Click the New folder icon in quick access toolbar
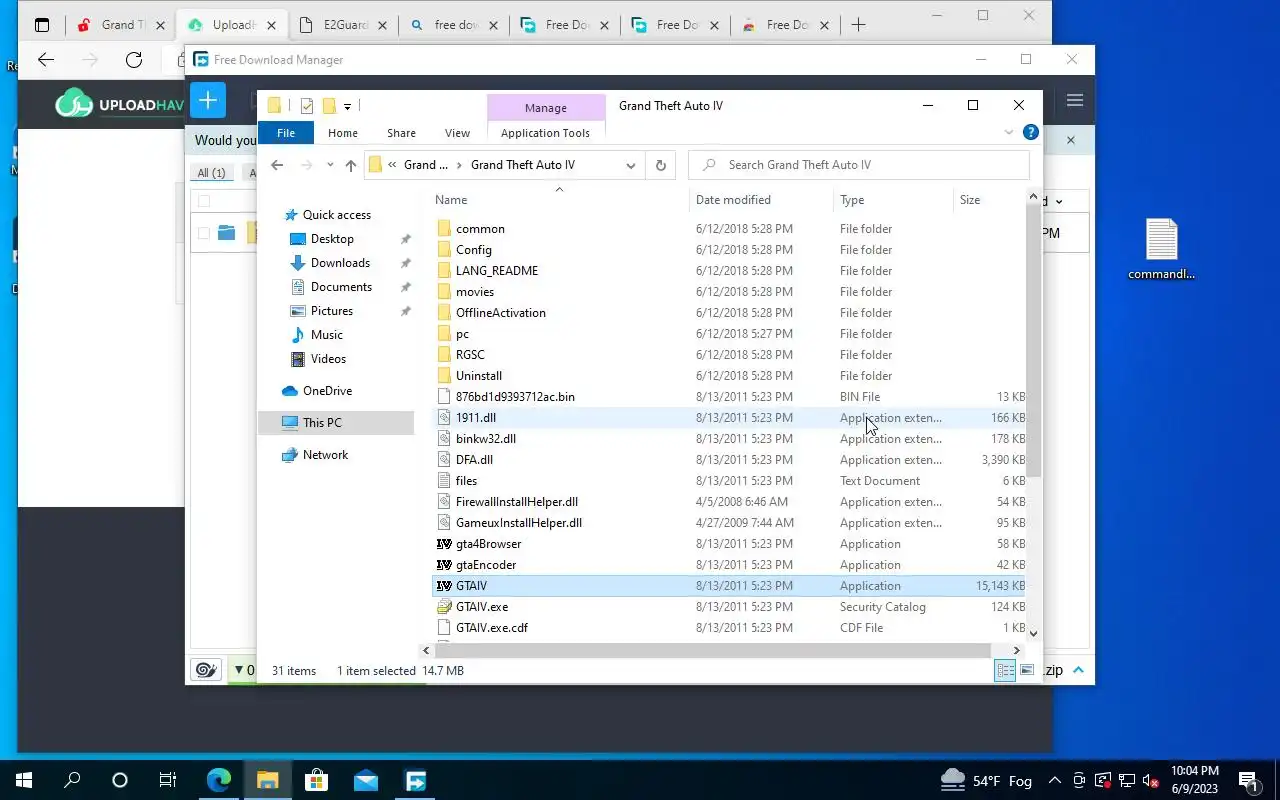The width and height of the screenshot is (1280, 800). coord(328,106)
